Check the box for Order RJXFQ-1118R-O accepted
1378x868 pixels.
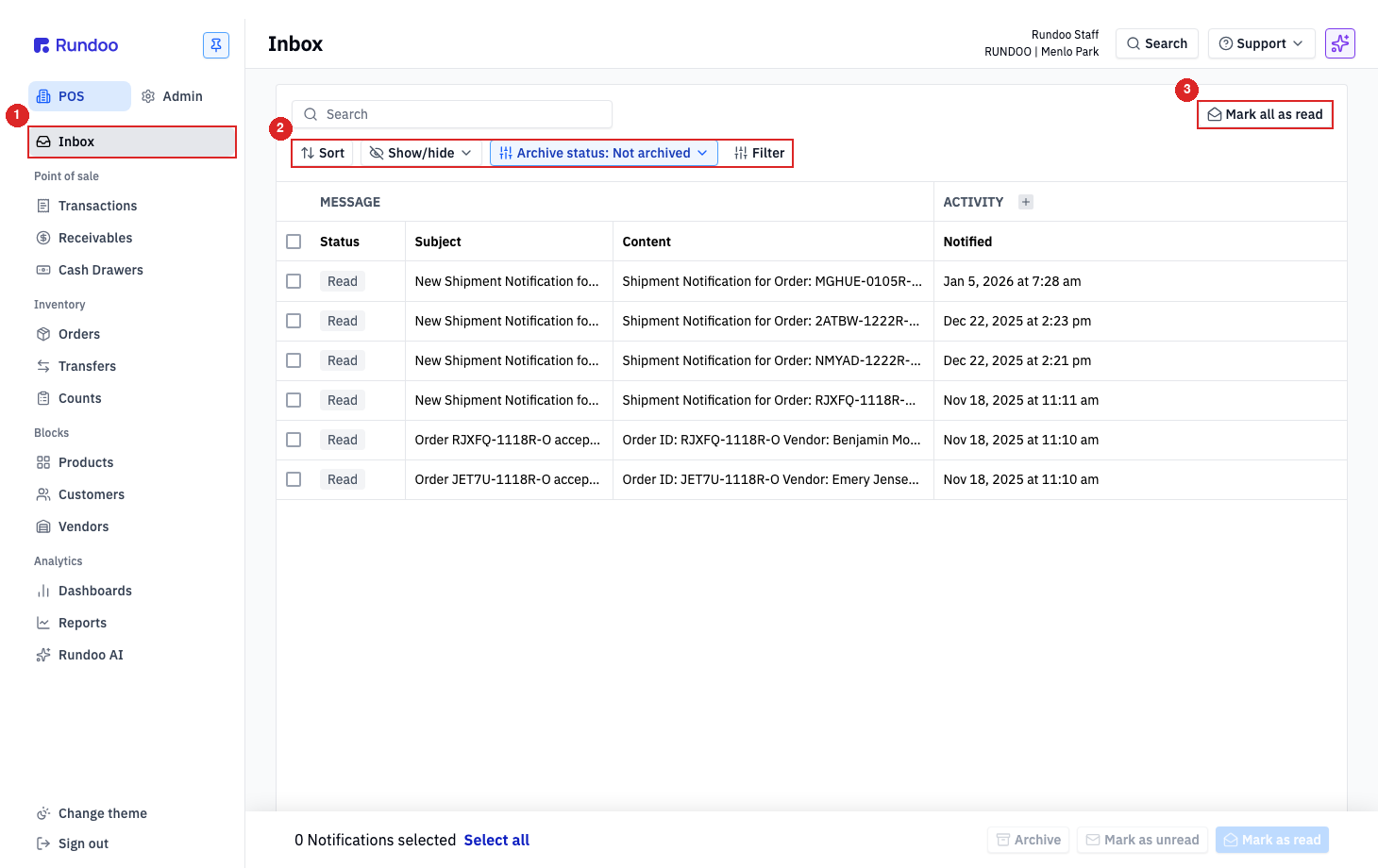click(294, 440)
